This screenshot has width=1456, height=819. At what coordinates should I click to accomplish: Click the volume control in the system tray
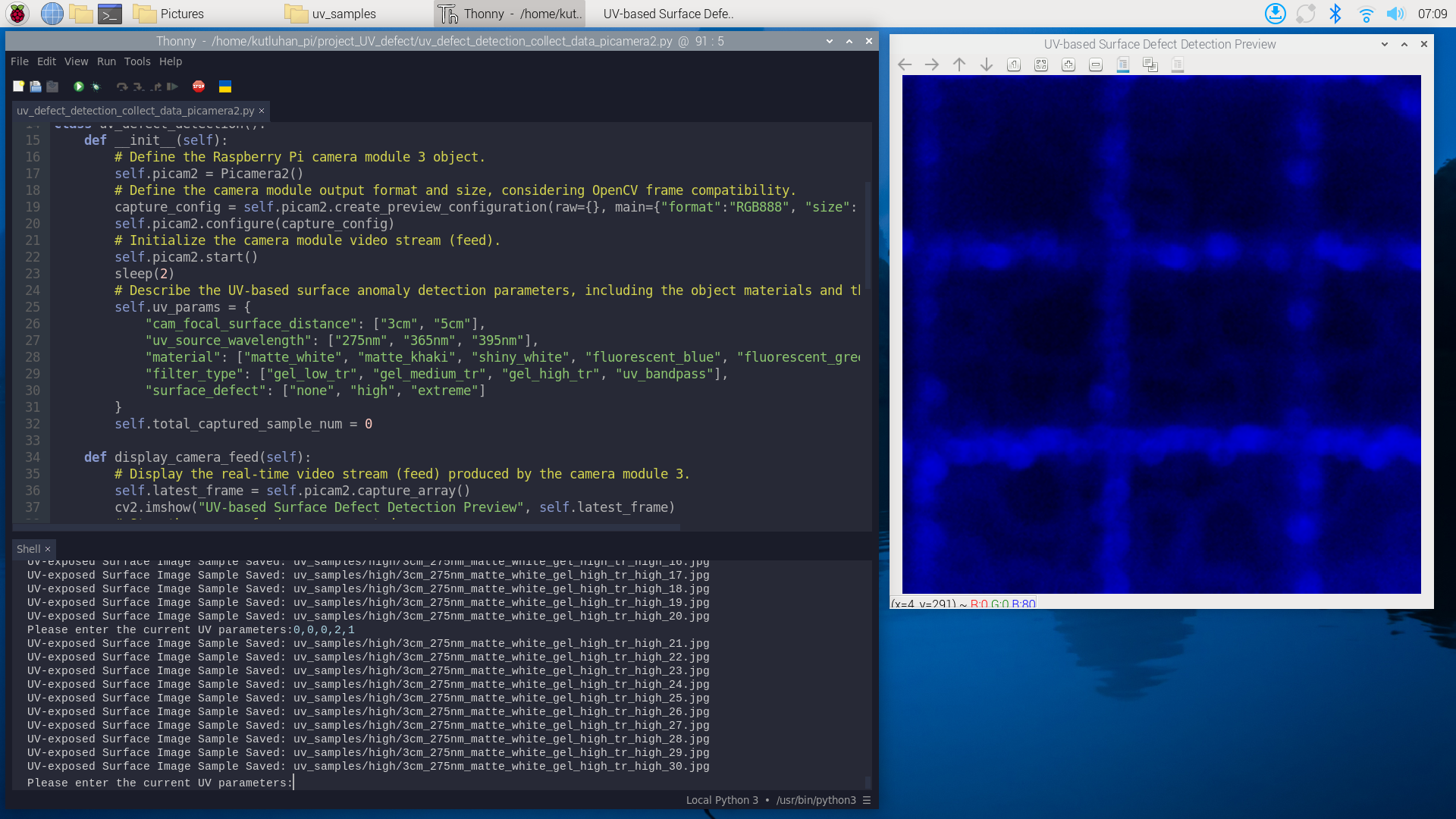click(x=1395, y=14)
